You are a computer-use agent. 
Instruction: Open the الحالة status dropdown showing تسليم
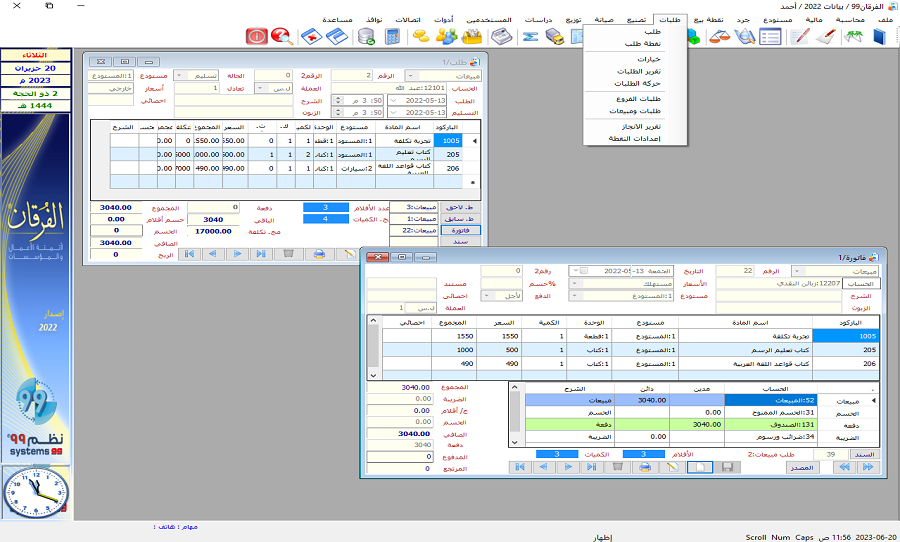click(179, 76)
